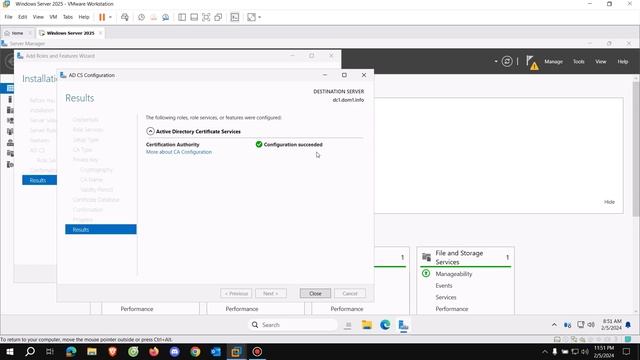This screenshot has height=360, width=640.
Task: Enter full screen mode
Action: pyautogui.click(x=206, y=17)
